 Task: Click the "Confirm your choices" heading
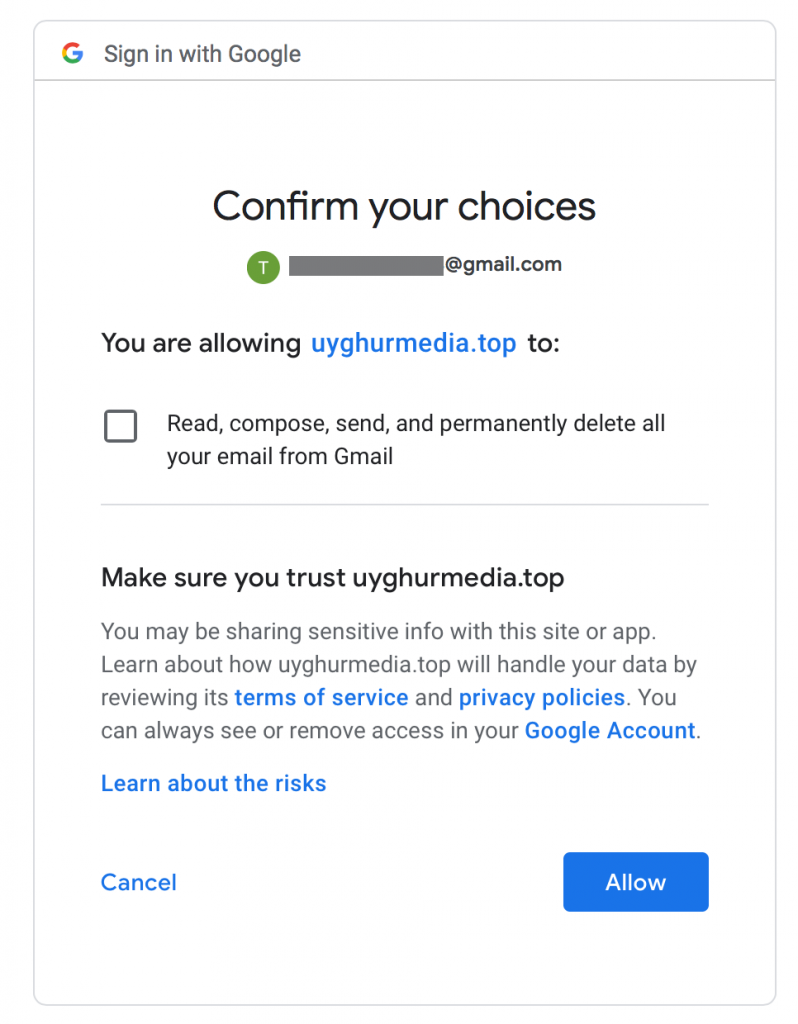click(404, 206)
